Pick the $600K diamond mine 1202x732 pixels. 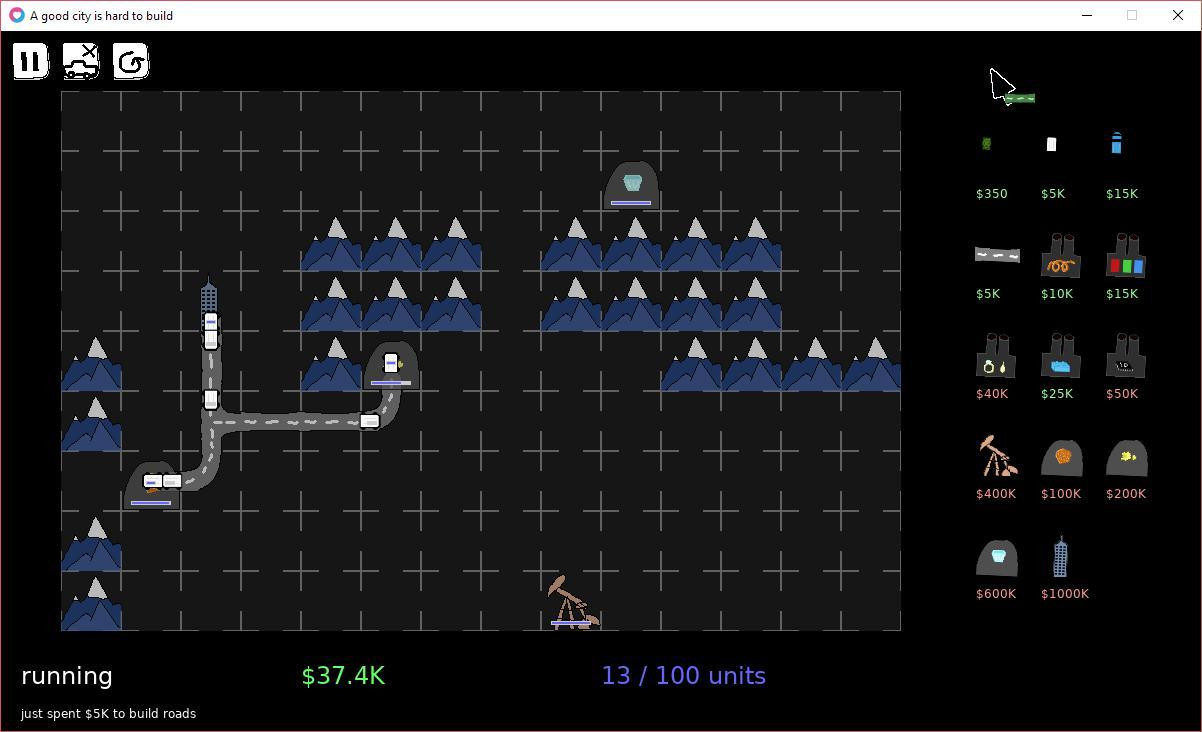pos(997,558)
